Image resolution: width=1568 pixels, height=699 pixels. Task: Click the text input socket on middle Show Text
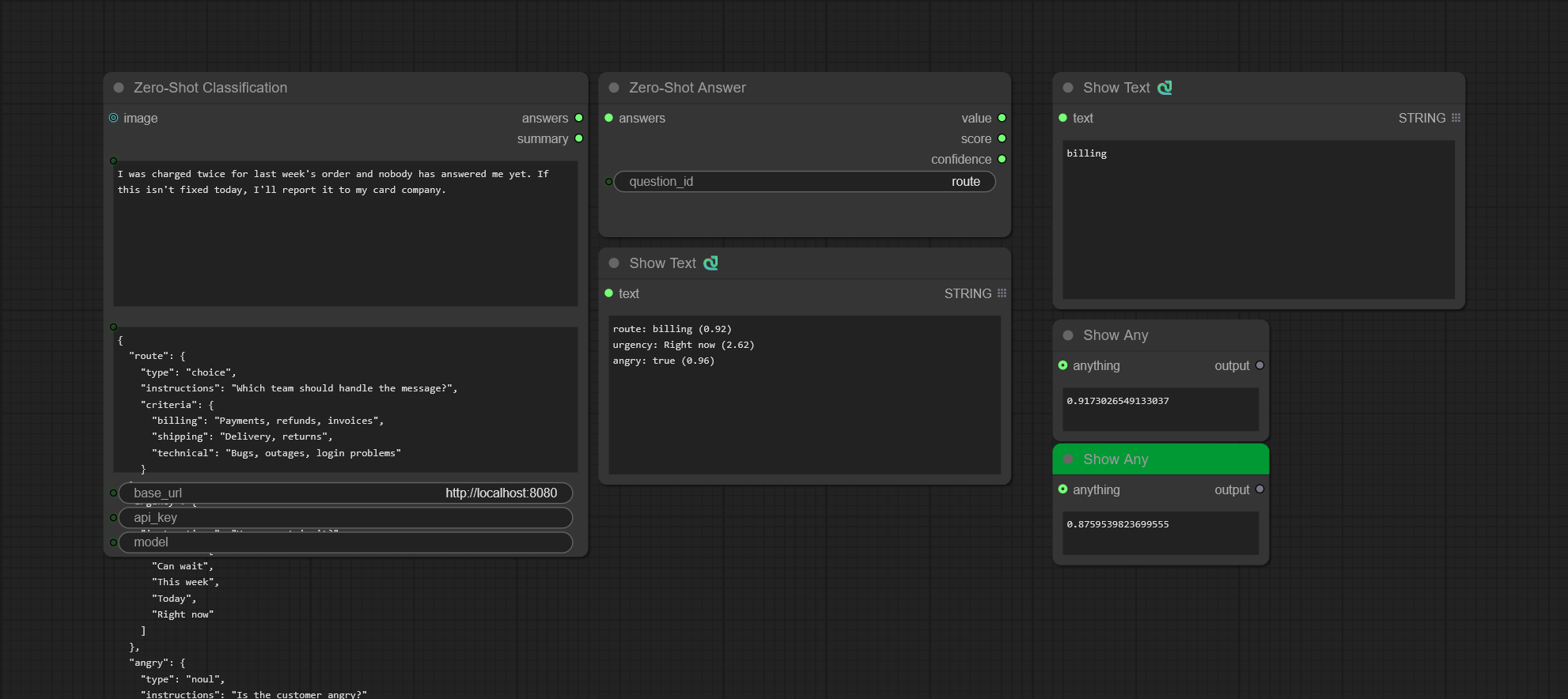609,293
